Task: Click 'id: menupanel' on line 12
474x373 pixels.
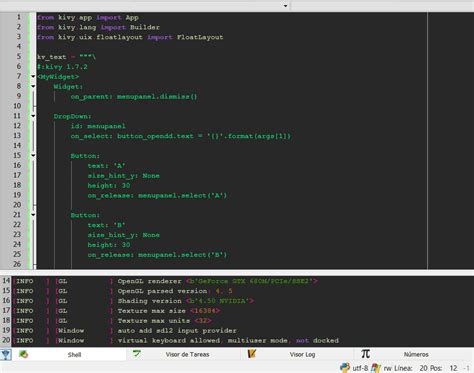Action: pos(98,126)
